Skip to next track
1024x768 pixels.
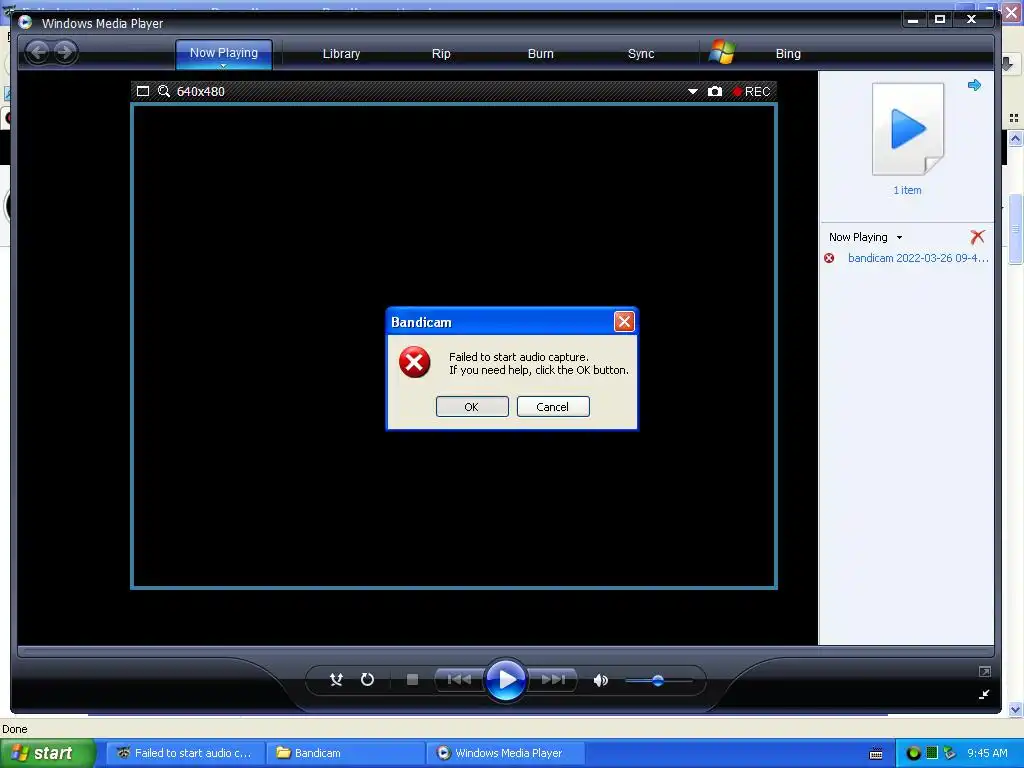(553, 680)
